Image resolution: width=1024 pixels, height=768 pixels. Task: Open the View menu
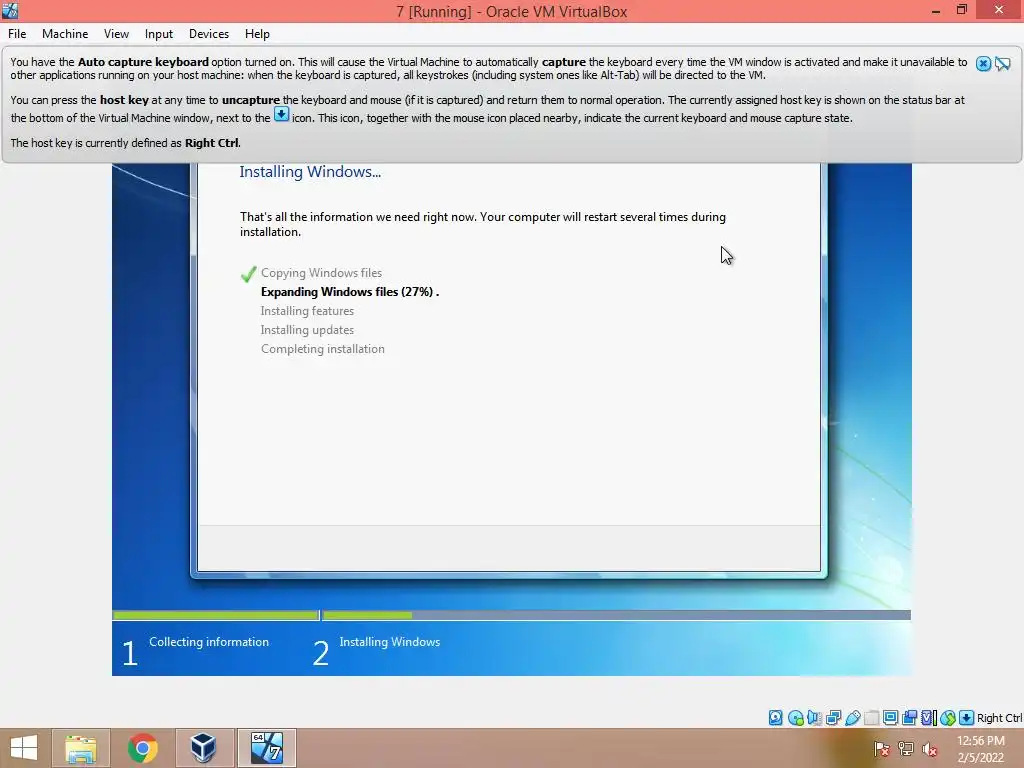116,34
